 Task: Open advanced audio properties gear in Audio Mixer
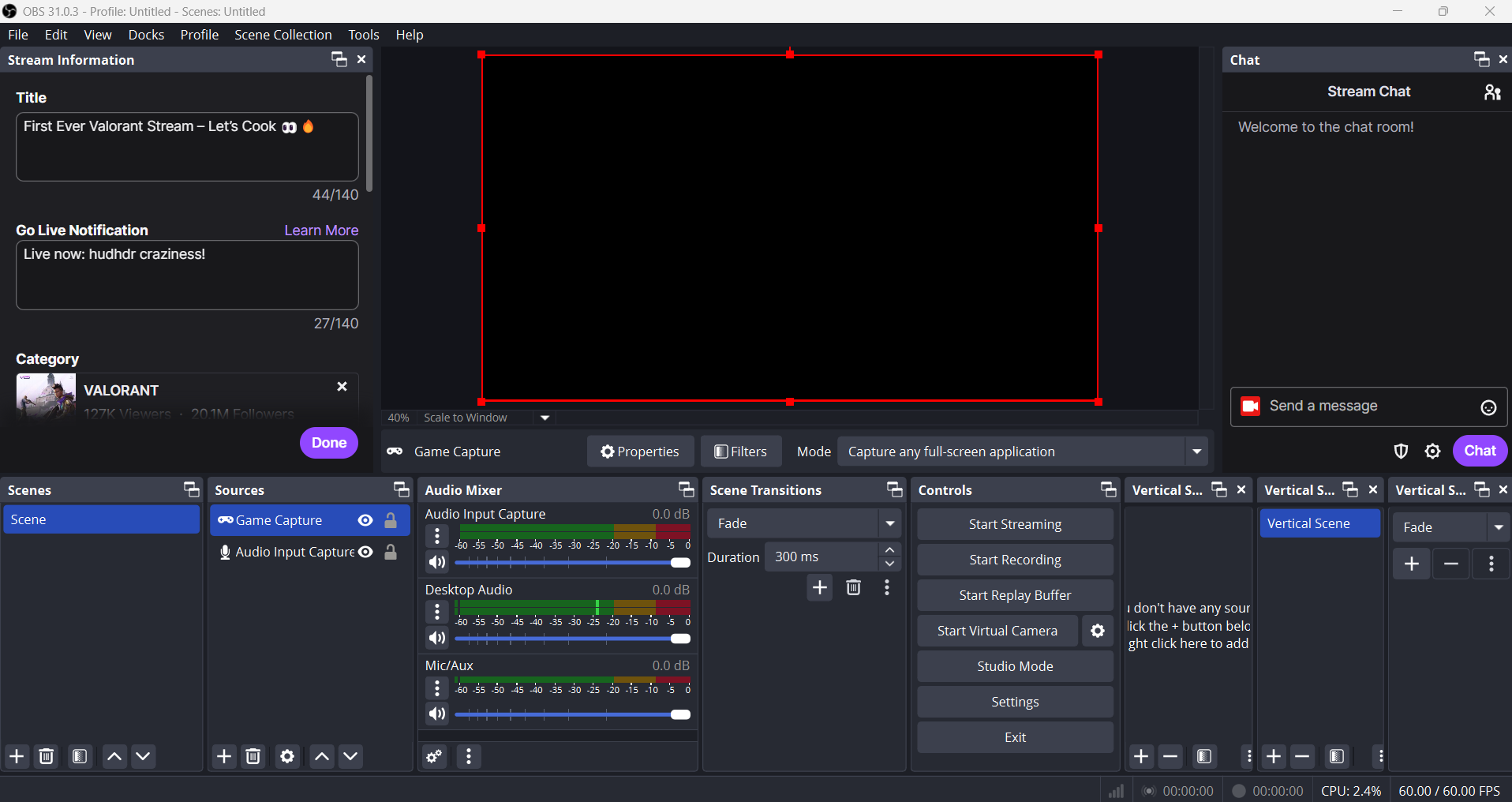434,757
